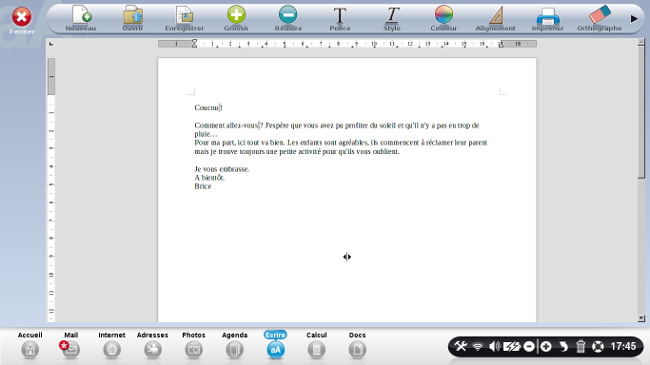Run the Orthographe spell check

click(x=599, y=19)
